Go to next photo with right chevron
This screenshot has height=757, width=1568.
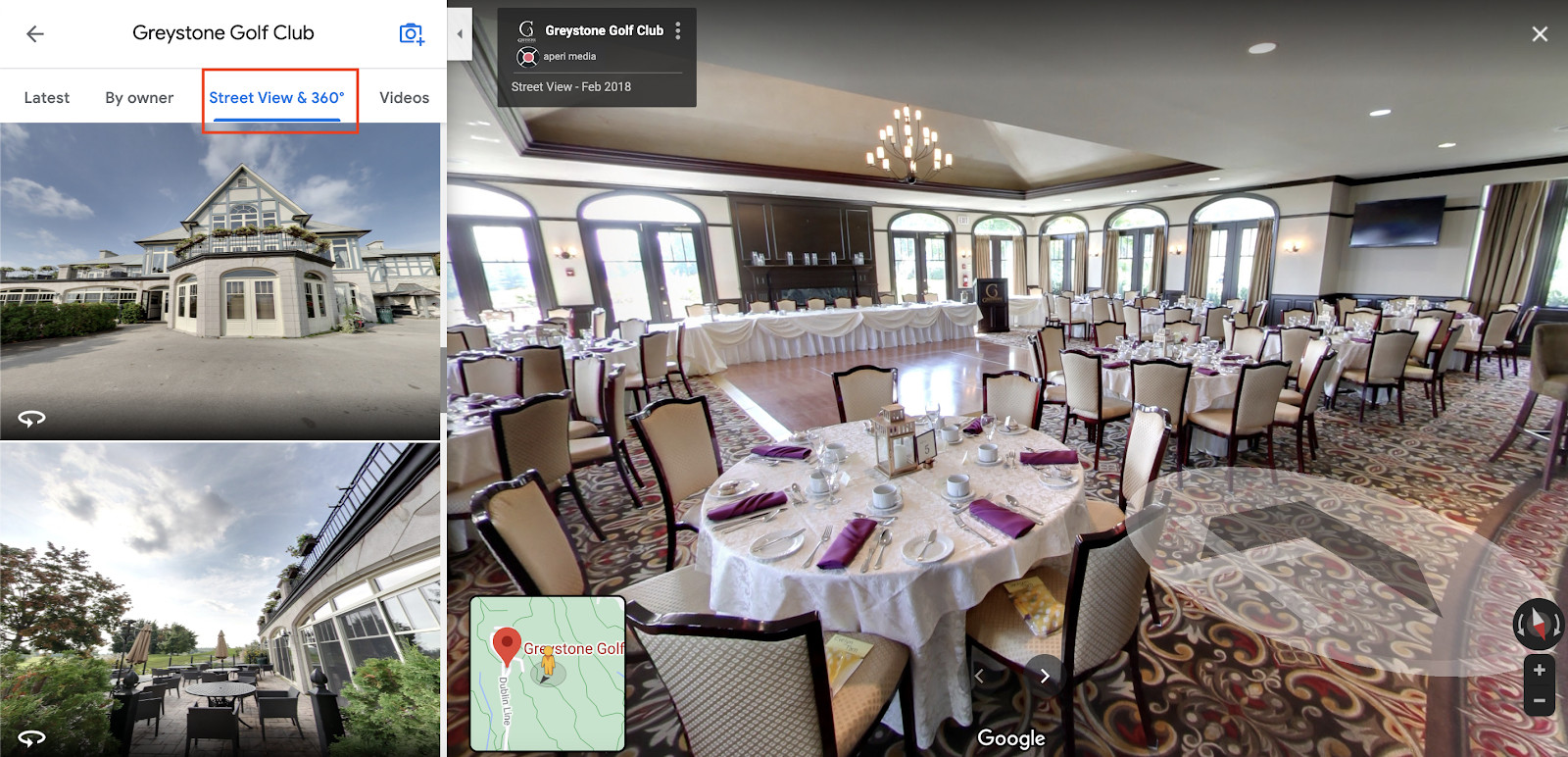(1045, 676)
